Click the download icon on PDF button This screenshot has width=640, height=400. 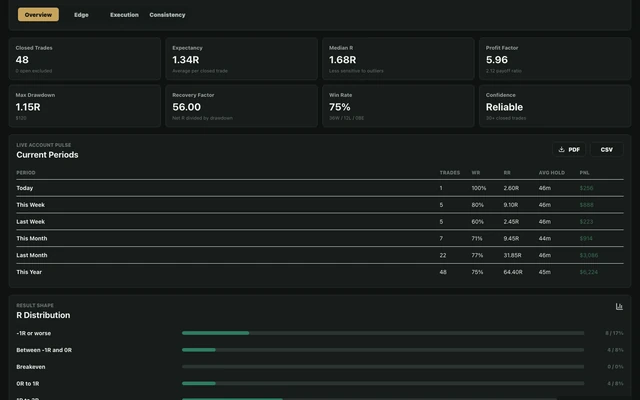pyautogui.click(x=561, y=149)
